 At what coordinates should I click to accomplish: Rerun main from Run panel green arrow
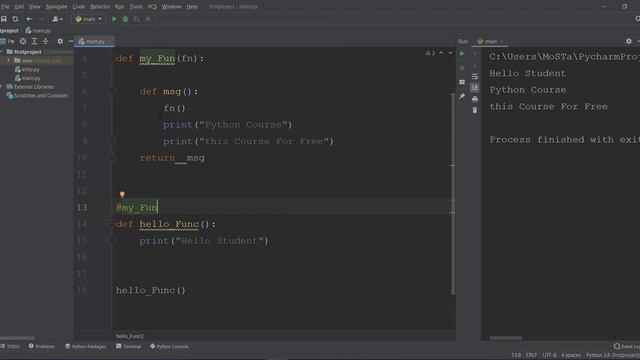pyautogui.click(x=462, y=53)
